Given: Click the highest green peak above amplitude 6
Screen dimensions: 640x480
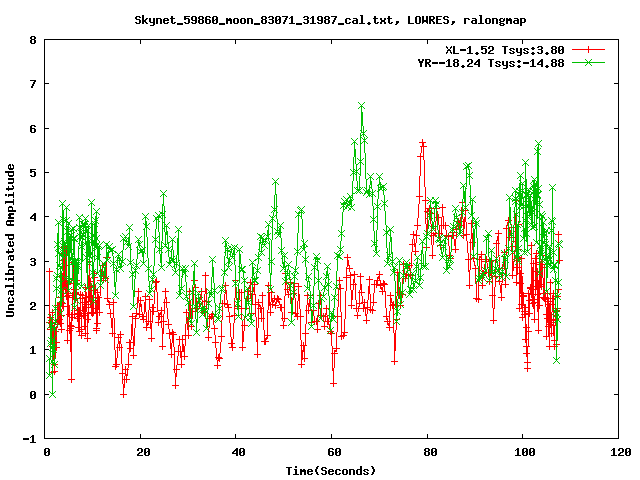Looking at the screenshot, I should click(362, 105).
